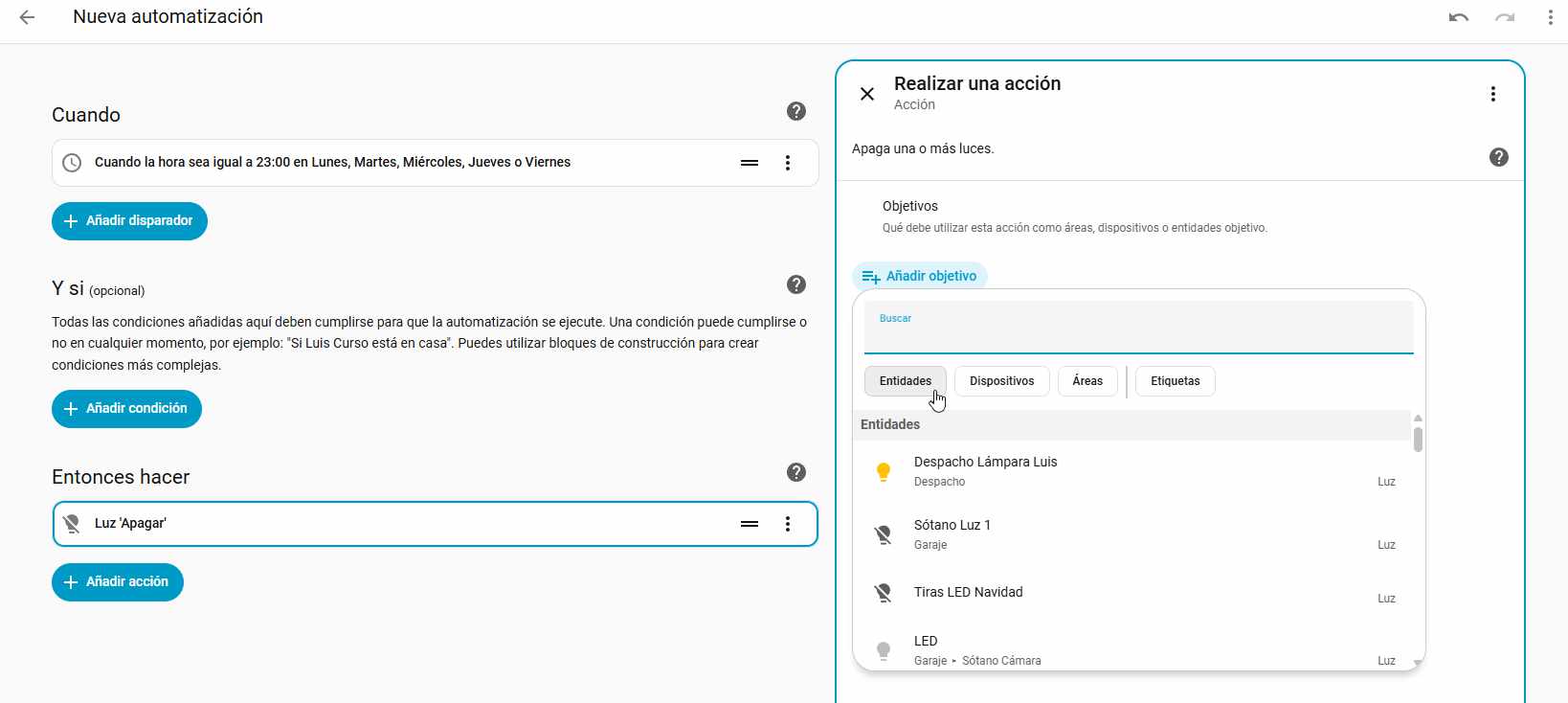Choose Sótano Luz 1 from entity list
The image size is (1568, 703).
tap(952, 534)
